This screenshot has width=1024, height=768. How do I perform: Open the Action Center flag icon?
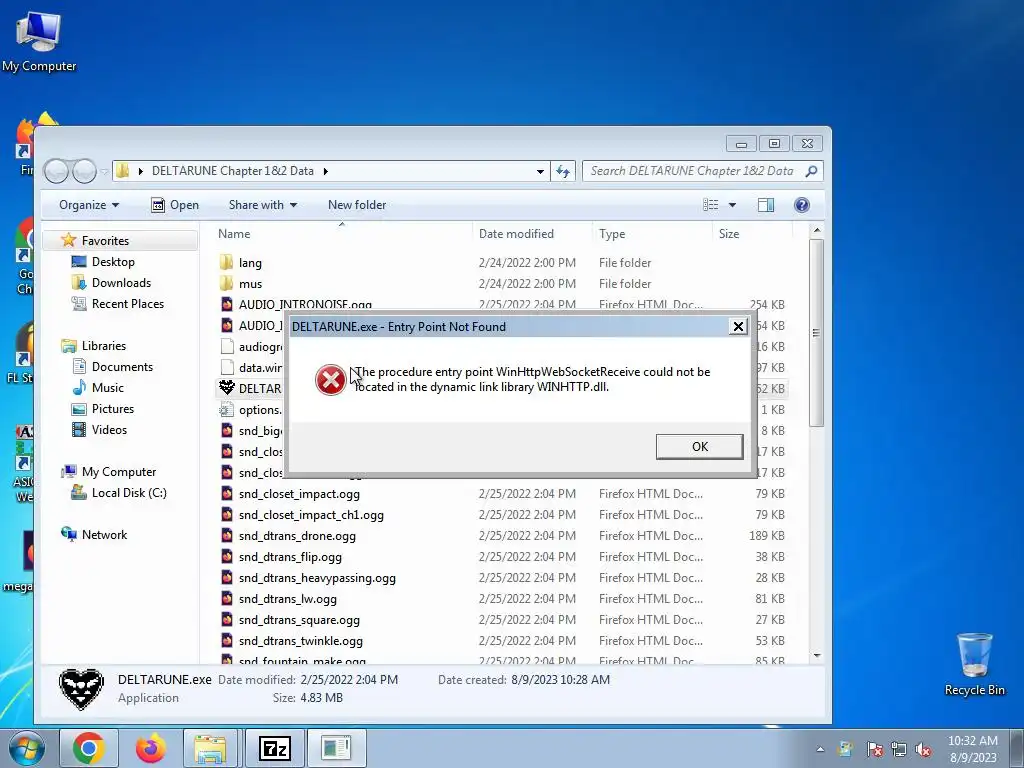tap(874, 749)
